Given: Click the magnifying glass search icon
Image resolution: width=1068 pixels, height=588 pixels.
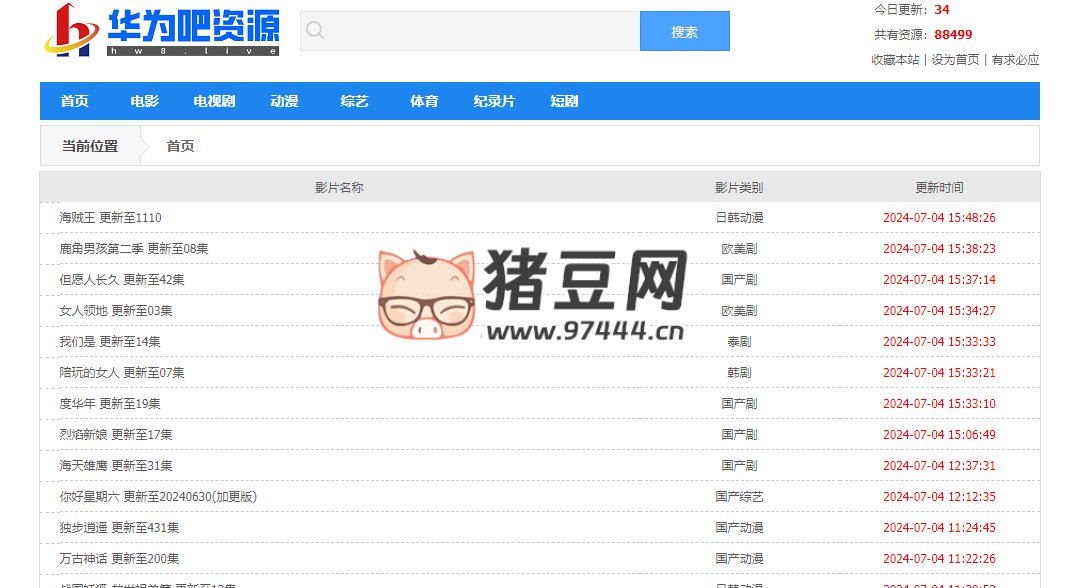Looking at the screenshot, I should (314, 31).
